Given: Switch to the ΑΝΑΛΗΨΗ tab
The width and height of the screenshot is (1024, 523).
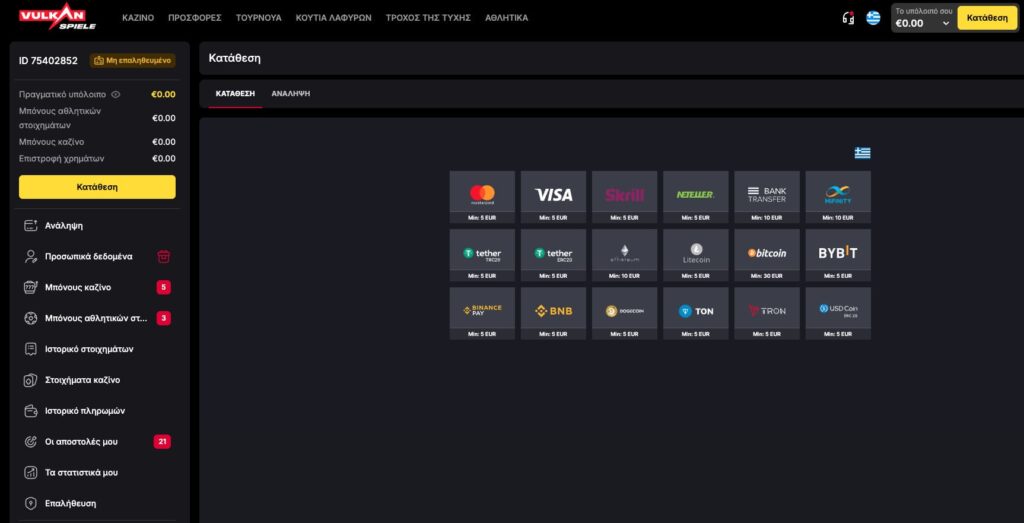Looking at the screenshot, I should [290, 93].
